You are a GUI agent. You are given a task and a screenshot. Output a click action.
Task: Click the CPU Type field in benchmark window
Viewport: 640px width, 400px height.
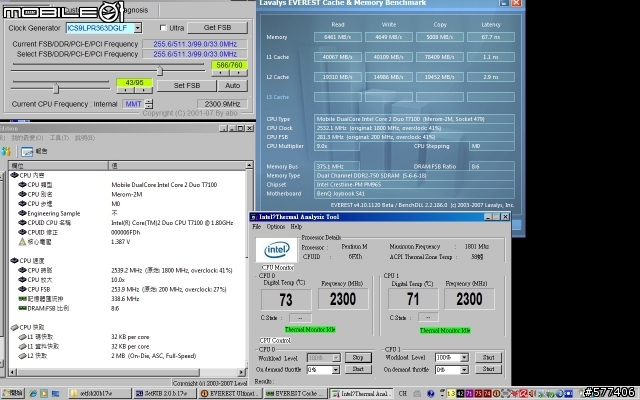(x=414, y=119)
